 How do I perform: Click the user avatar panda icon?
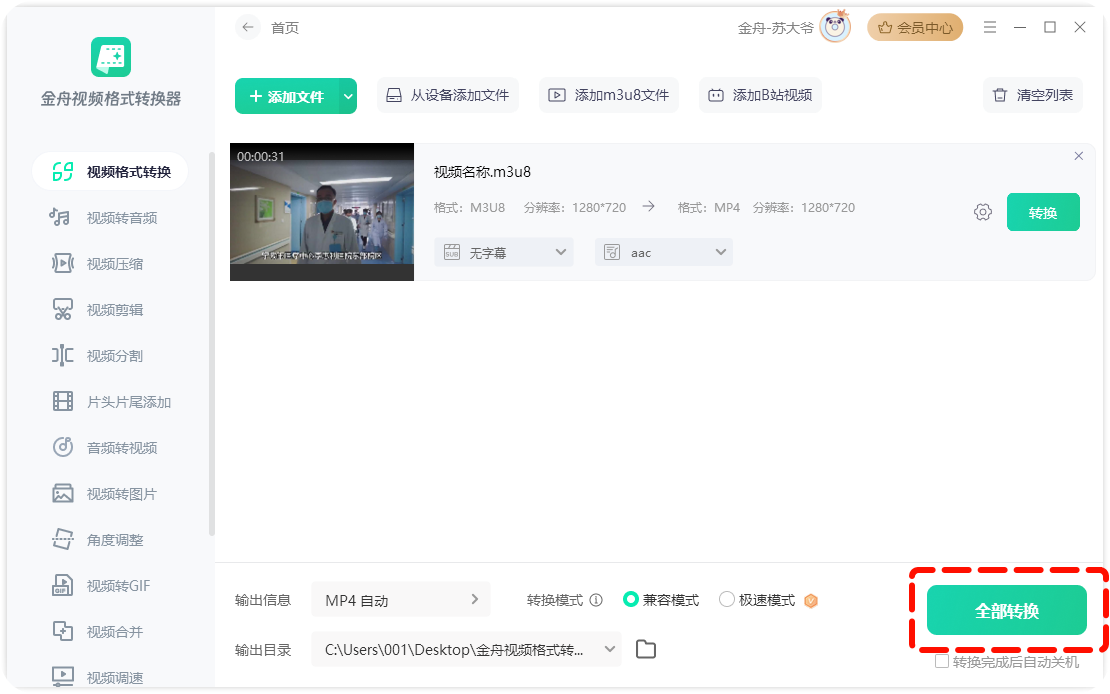835,27
